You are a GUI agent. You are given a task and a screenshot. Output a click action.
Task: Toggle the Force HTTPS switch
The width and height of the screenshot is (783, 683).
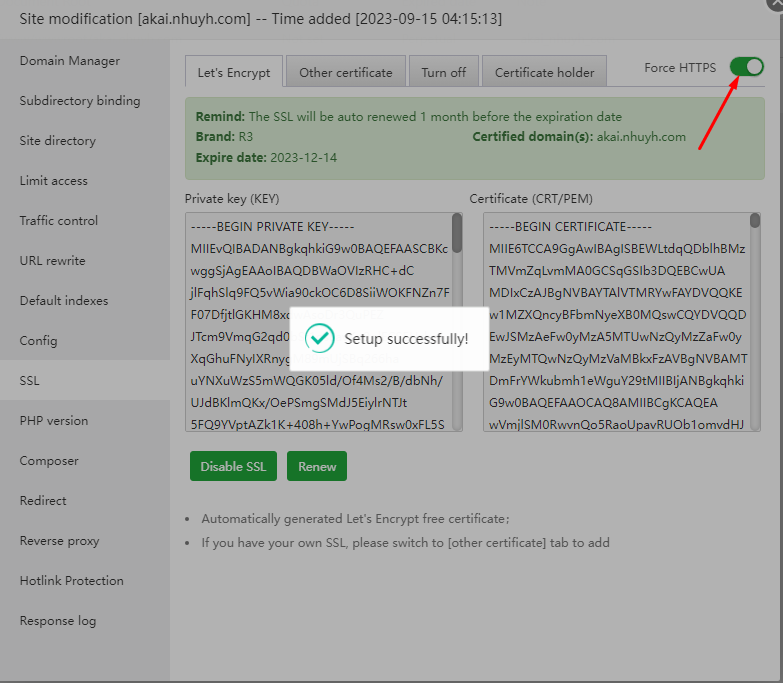pyautogui.click(x=747, y=66)
